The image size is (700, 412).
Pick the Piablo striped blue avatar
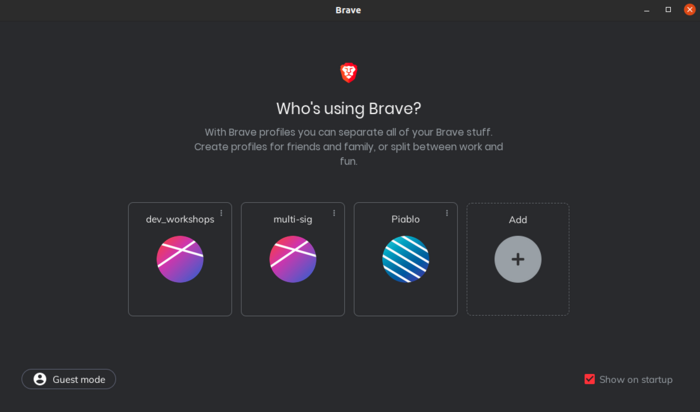point(406,259)
